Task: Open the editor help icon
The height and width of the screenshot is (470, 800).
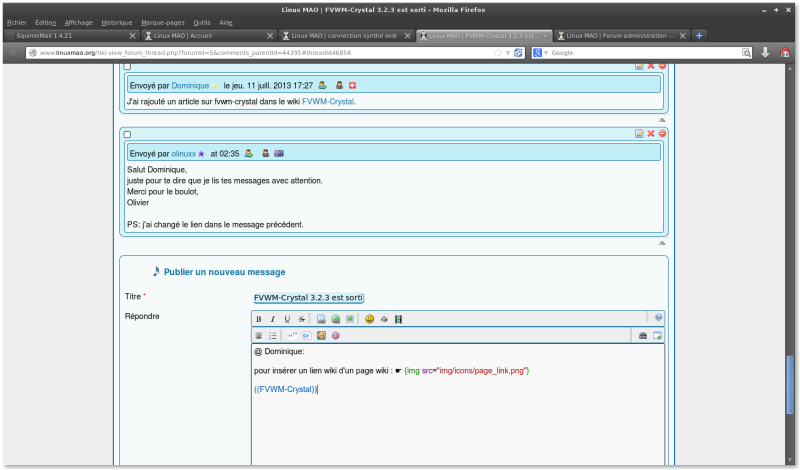Action: pyautogui.click(x=658, y=317)
